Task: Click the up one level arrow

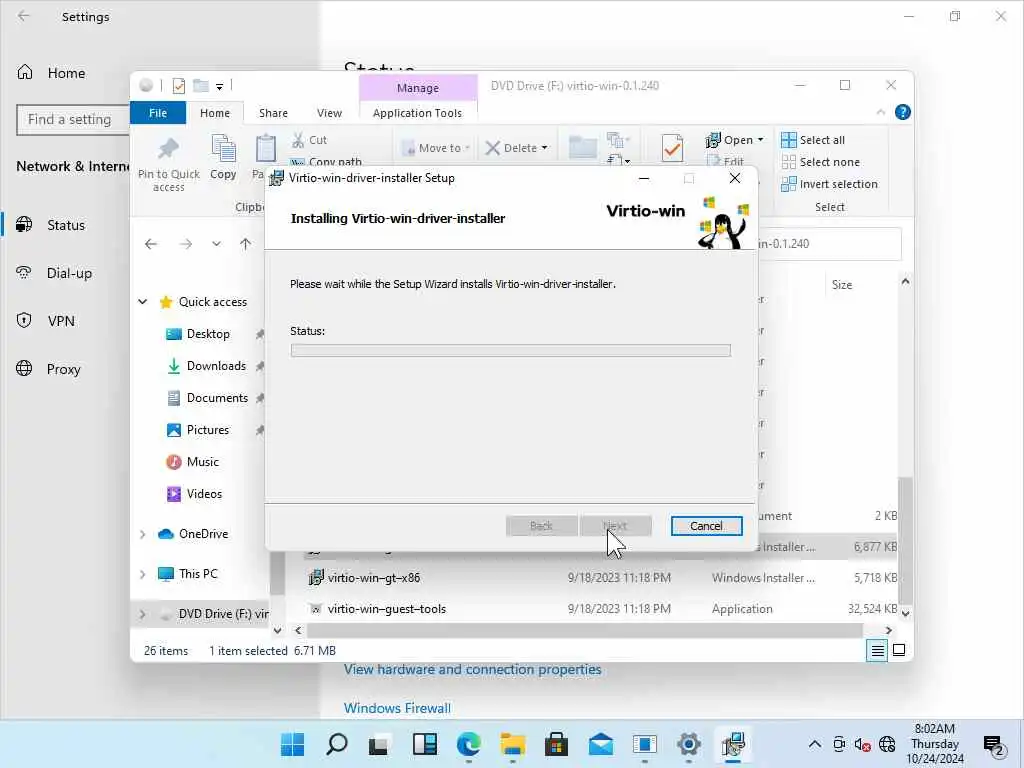Action: pos(246,244)
